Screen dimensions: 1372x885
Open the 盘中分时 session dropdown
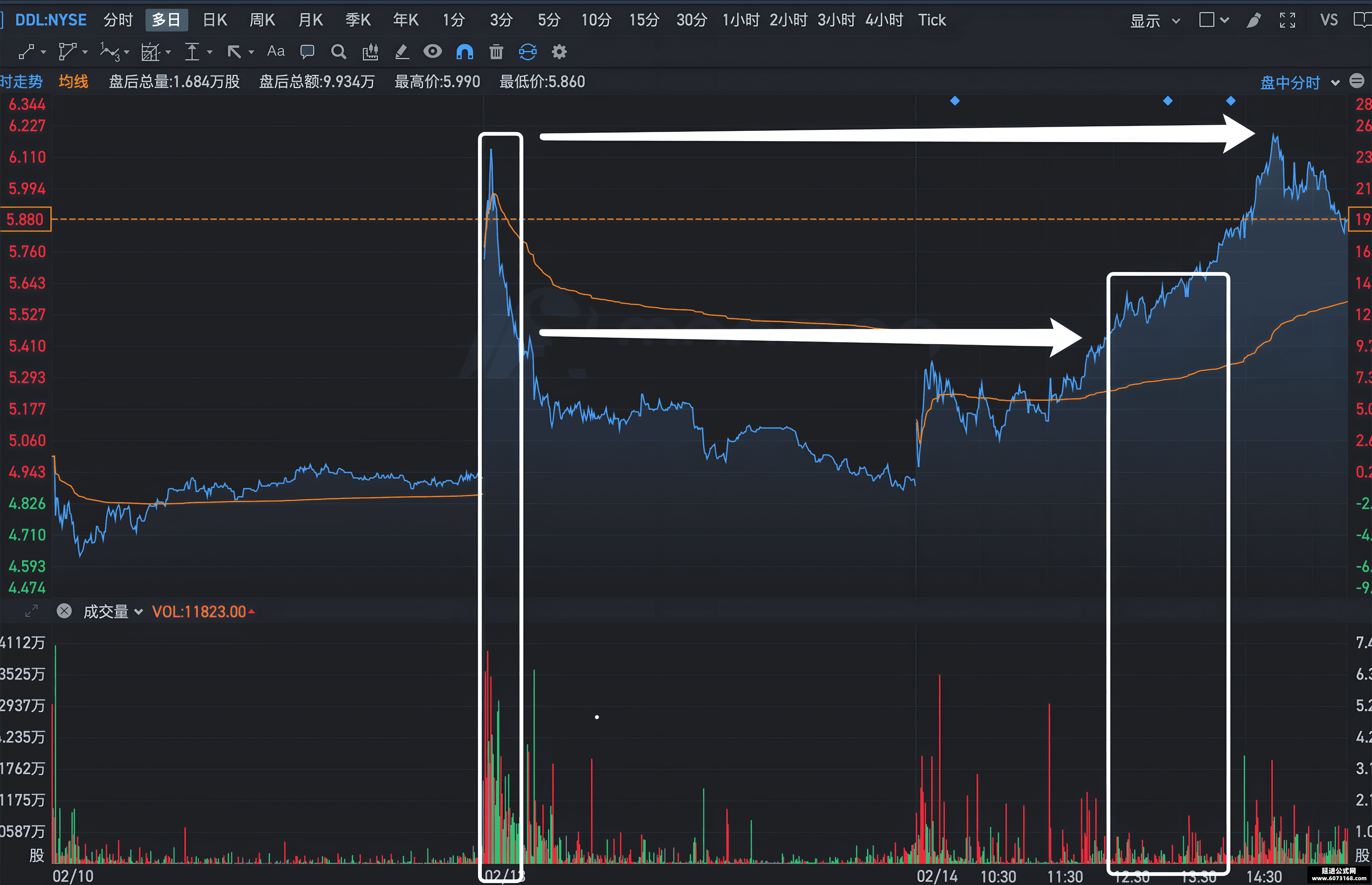click(x=1300, y=83)
